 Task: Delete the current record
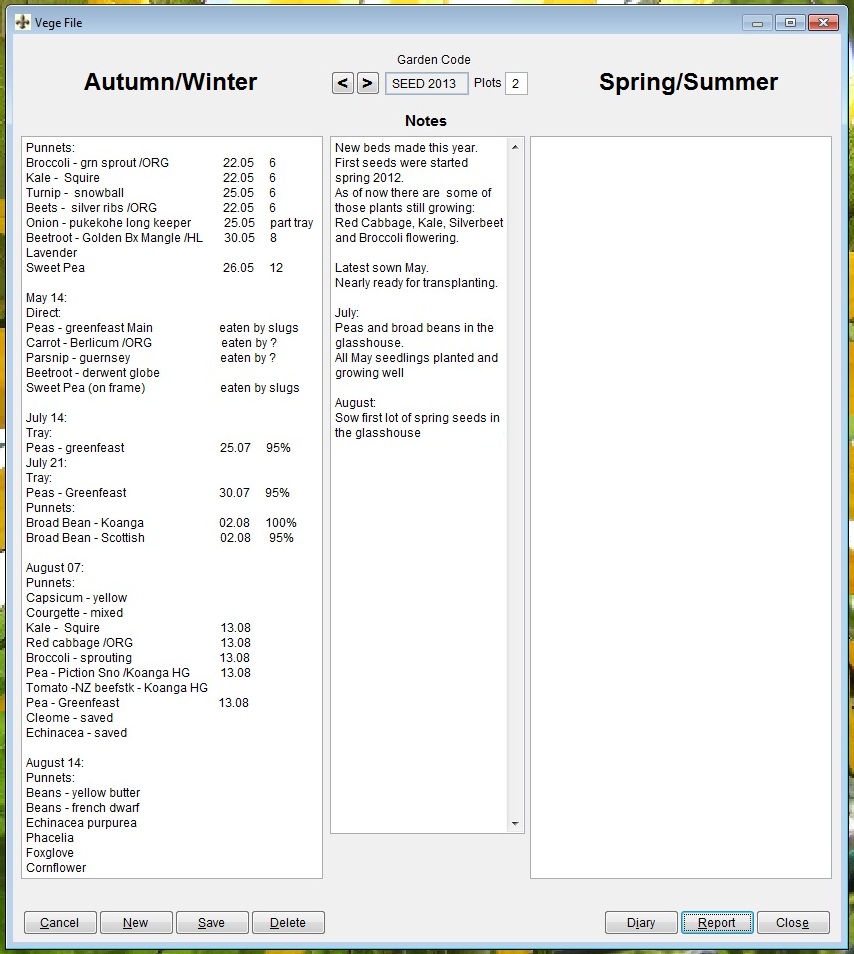tap(288, 922)
